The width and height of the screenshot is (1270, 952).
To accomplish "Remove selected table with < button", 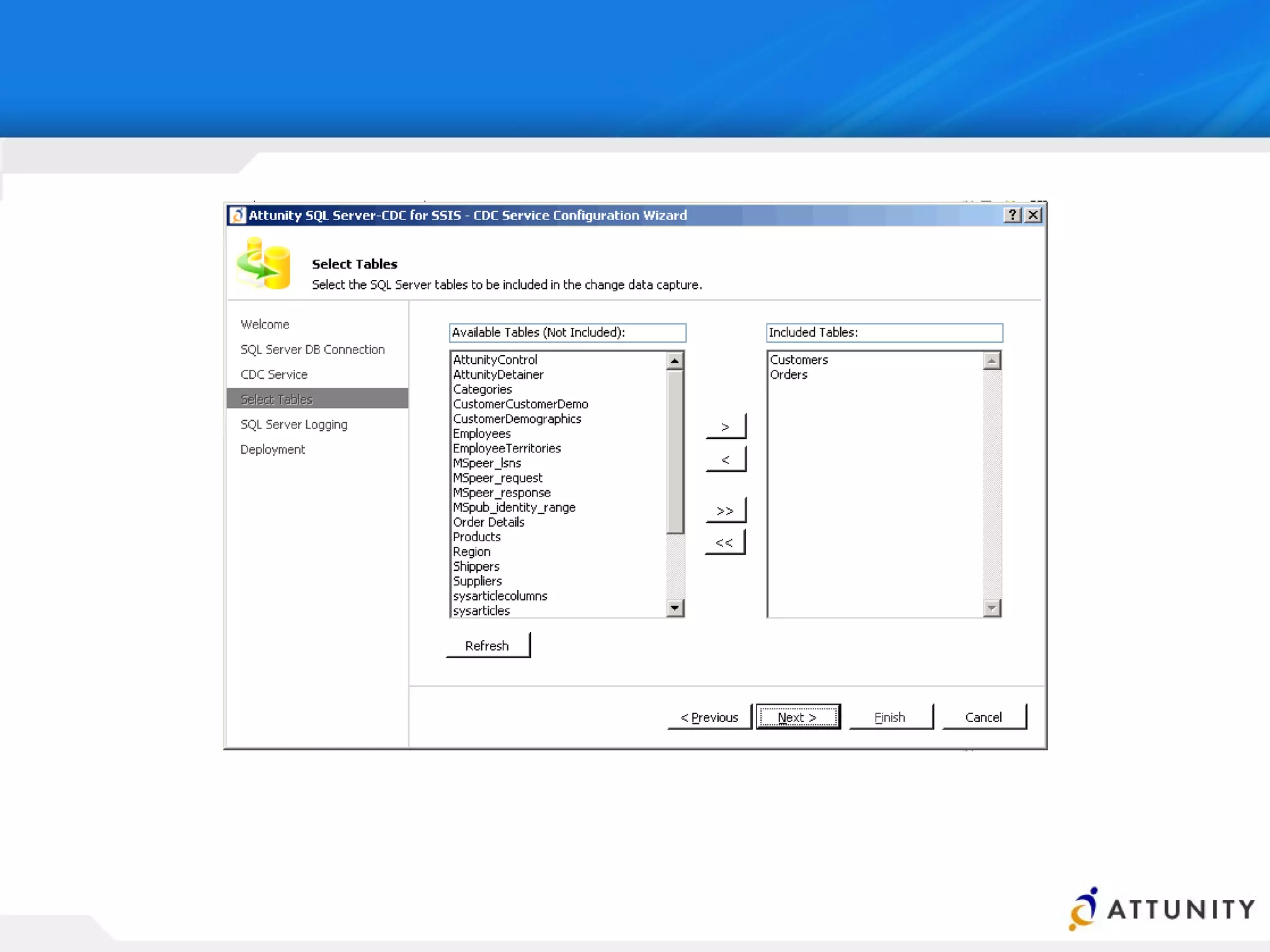I will click(x=726, y=459).
